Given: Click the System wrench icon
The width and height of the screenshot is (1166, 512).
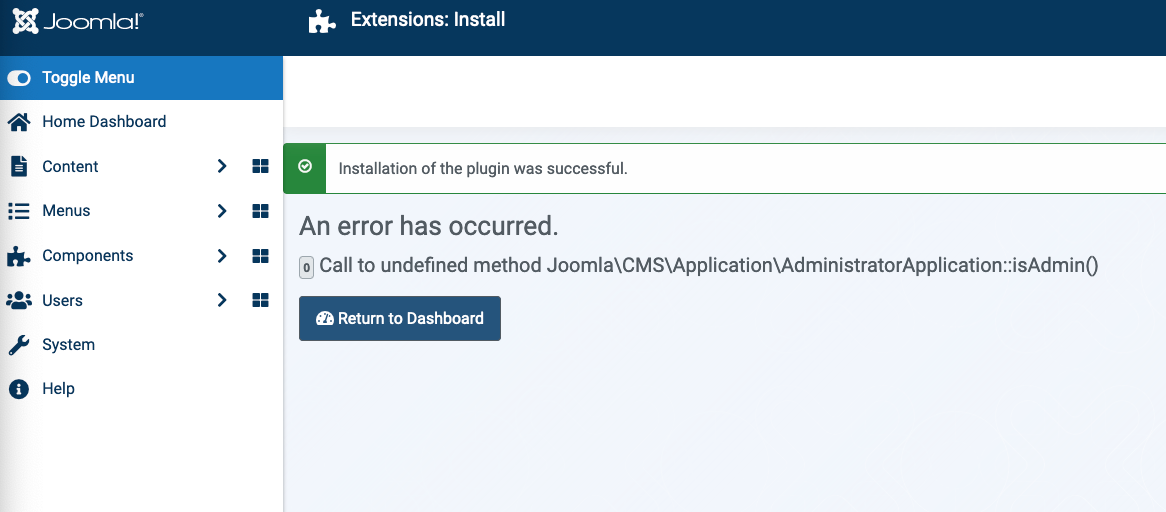Looking at the screenshot, I should 18,345.
